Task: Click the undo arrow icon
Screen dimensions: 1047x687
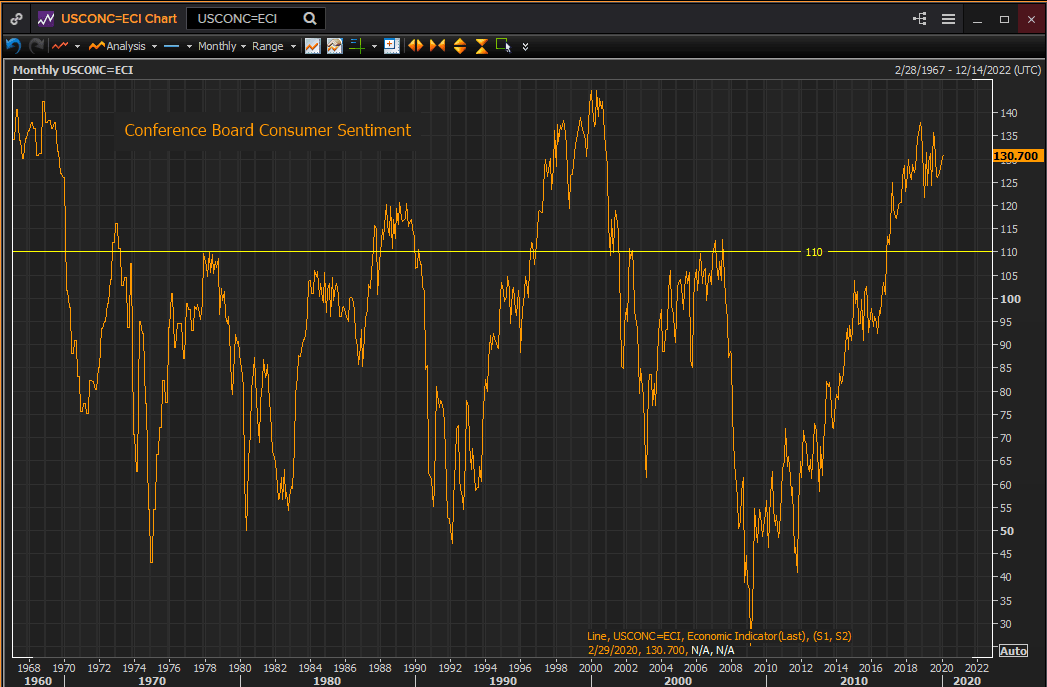Action: [13, 46]
